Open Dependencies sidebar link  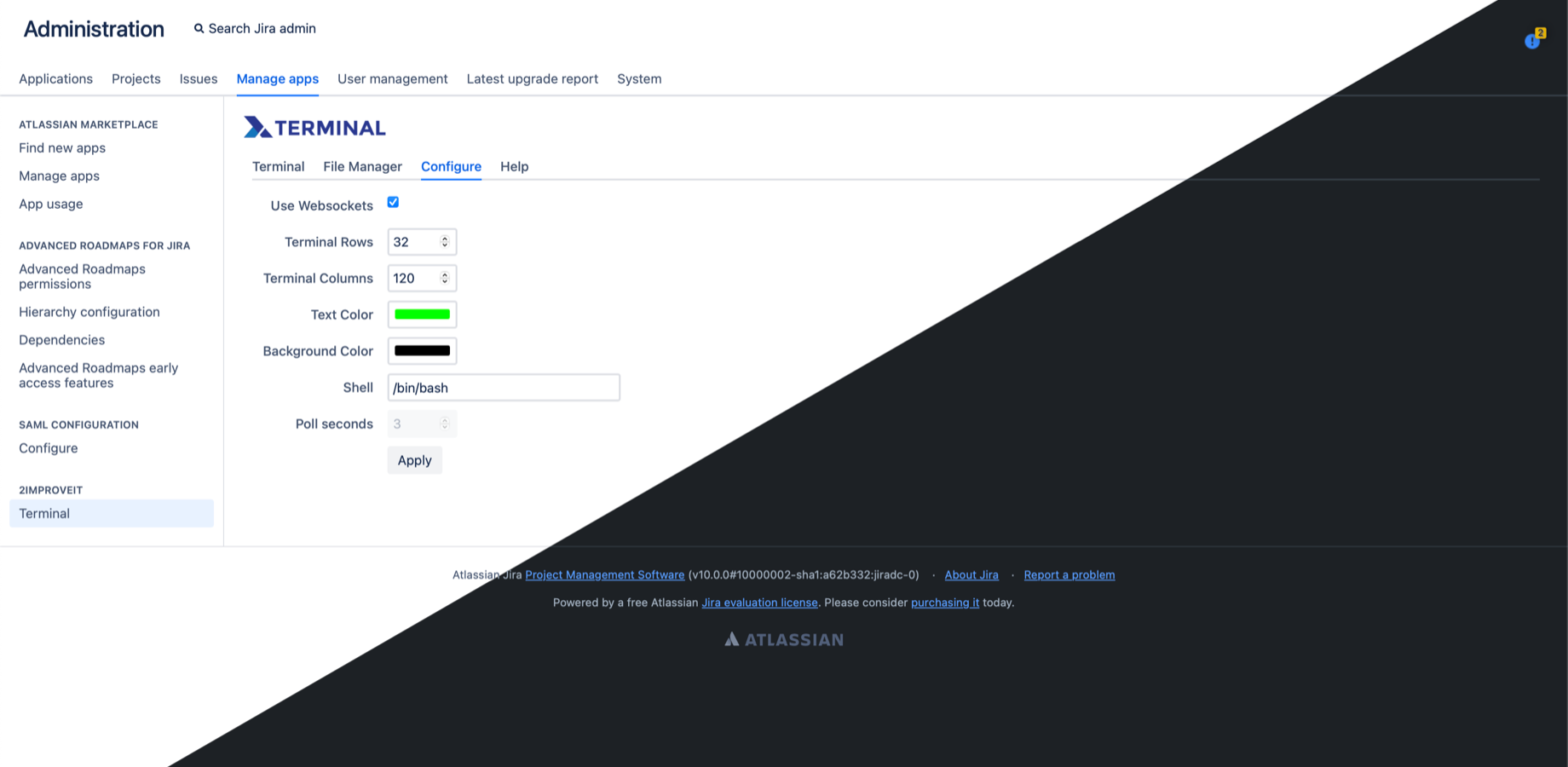(x=62, y=339)
